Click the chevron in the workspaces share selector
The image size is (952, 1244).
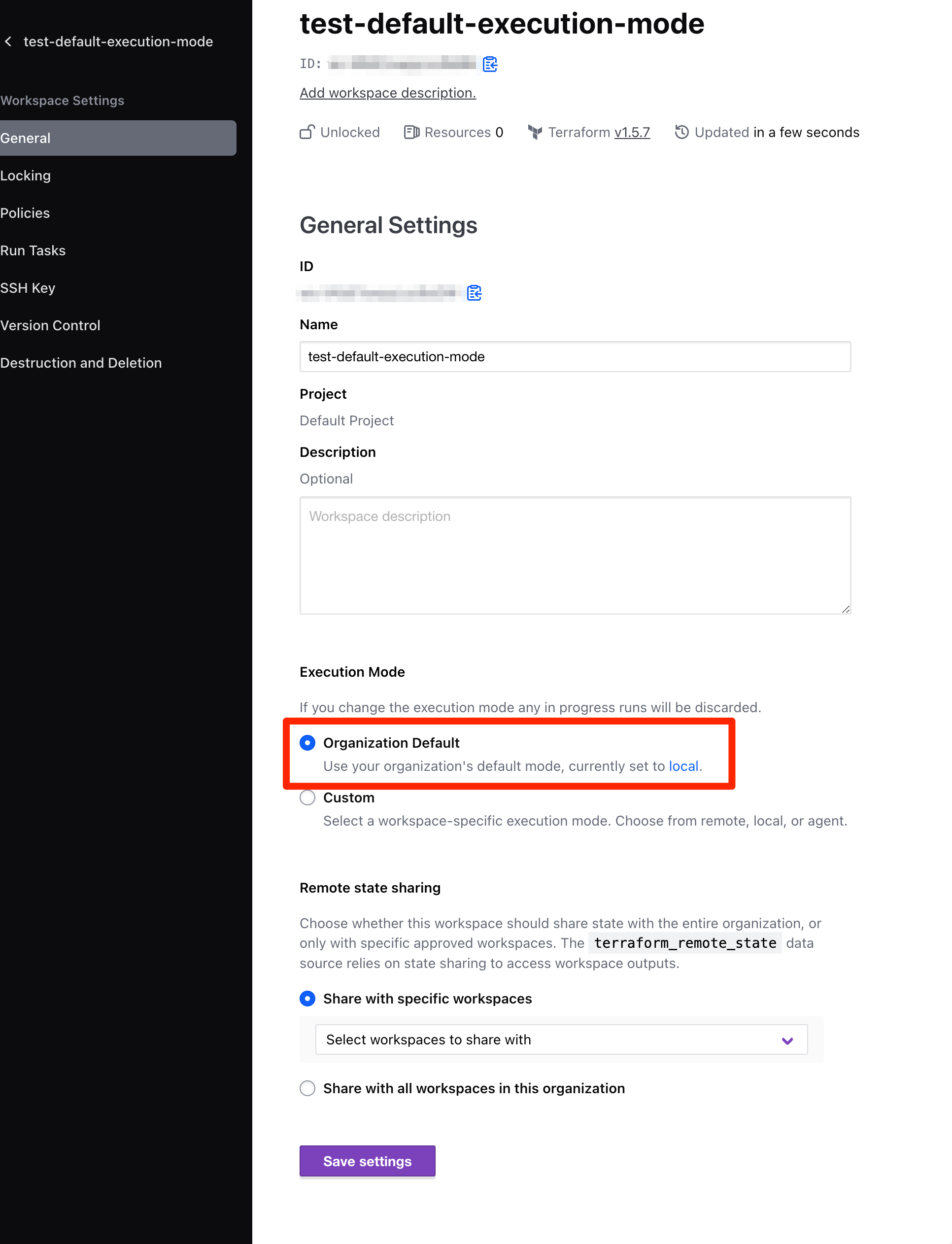coord(786,1039)
